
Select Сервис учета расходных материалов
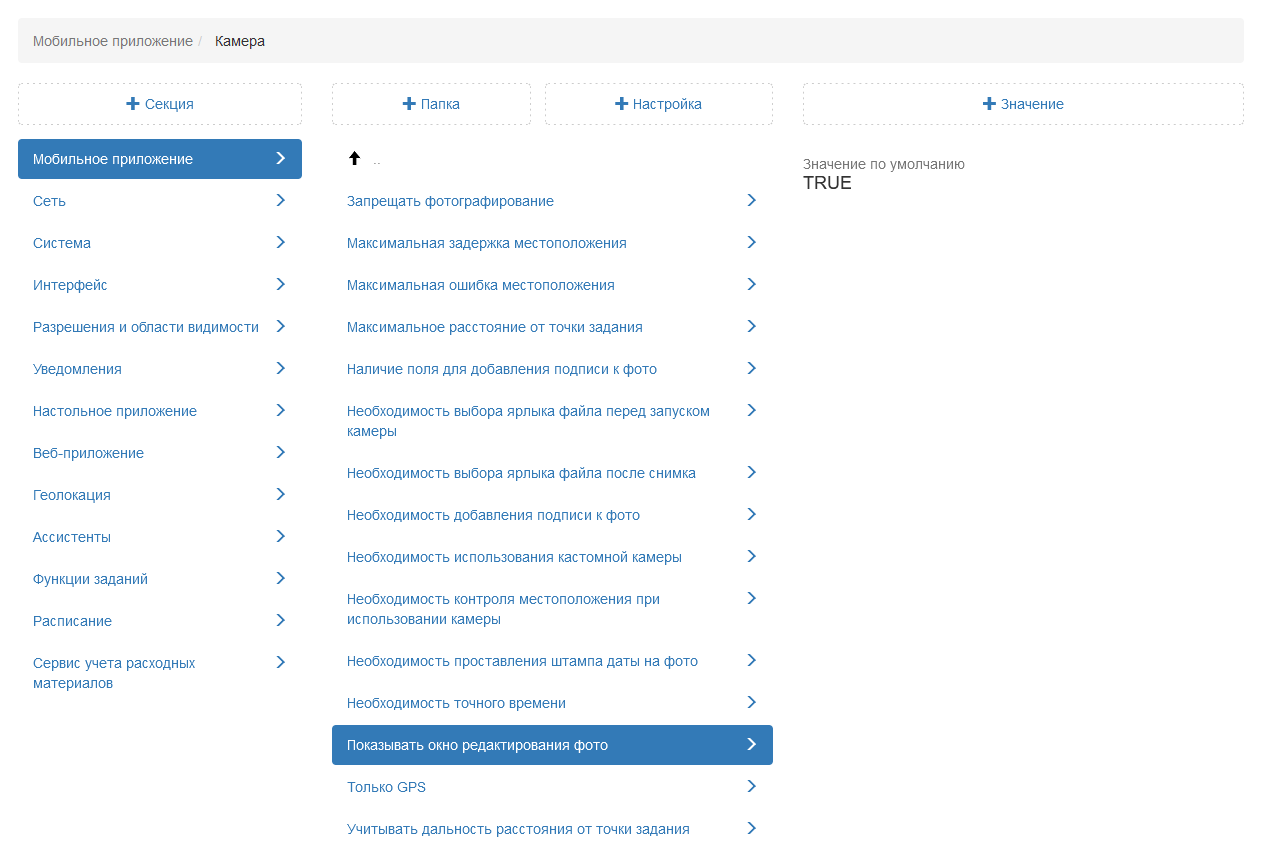[x=160, y=673]
